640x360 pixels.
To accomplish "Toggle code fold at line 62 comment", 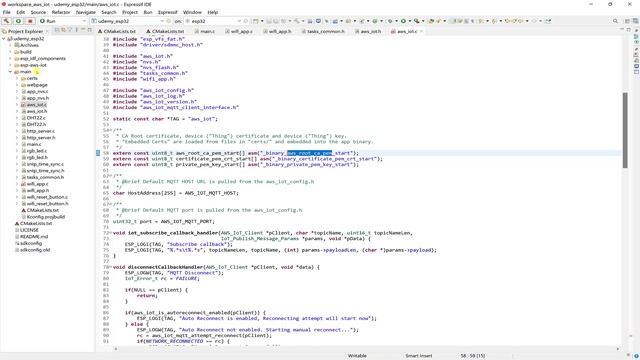I will pos(111,176).
